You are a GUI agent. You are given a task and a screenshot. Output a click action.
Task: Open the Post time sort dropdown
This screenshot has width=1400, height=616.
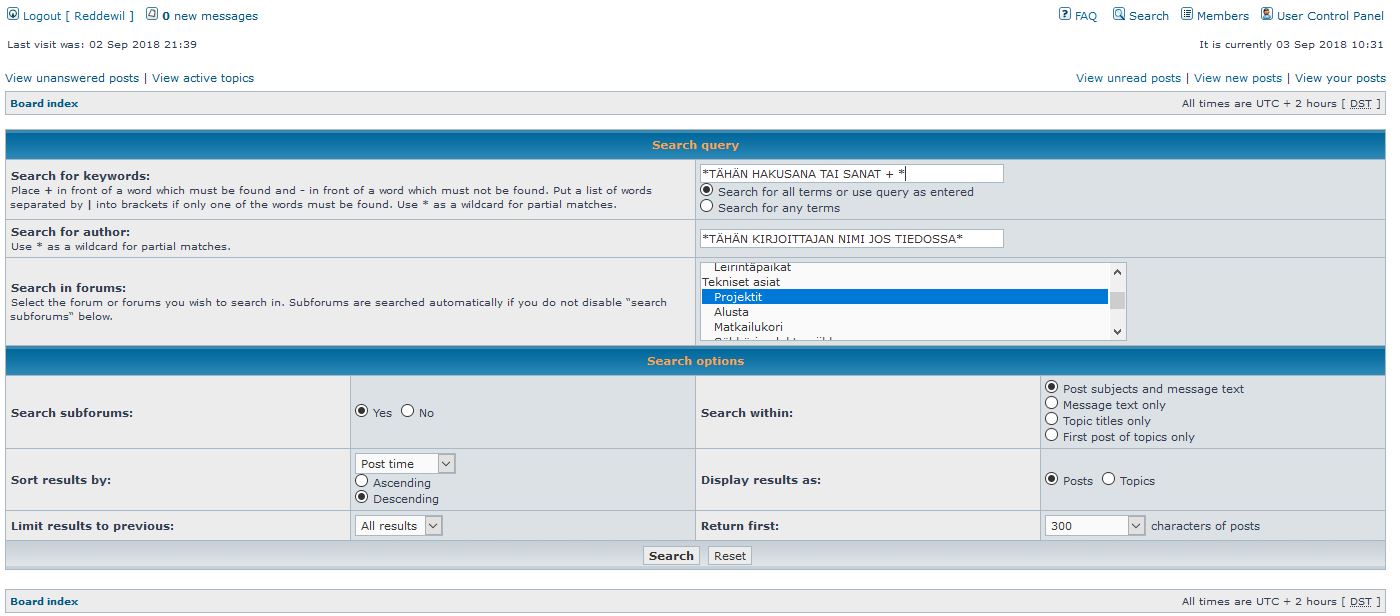pos(405,464)
